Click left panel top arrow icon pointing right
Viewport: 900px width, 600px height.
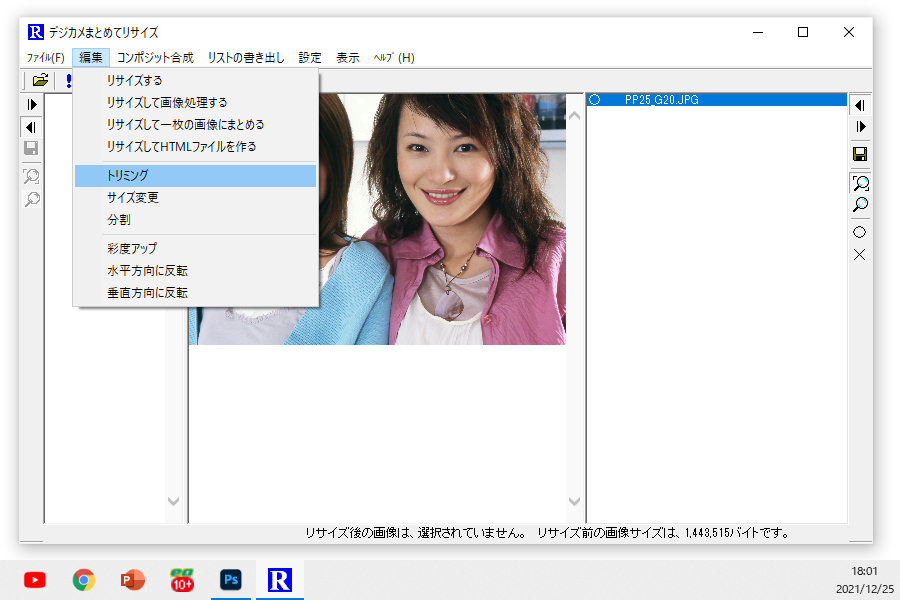32,104
